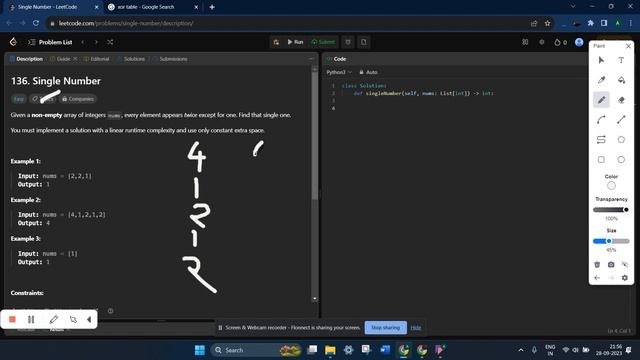Collapse the recorder toolbar arrow
This screenshot has width=640, height=360.
pyautogui.click(x=89, y=319)
